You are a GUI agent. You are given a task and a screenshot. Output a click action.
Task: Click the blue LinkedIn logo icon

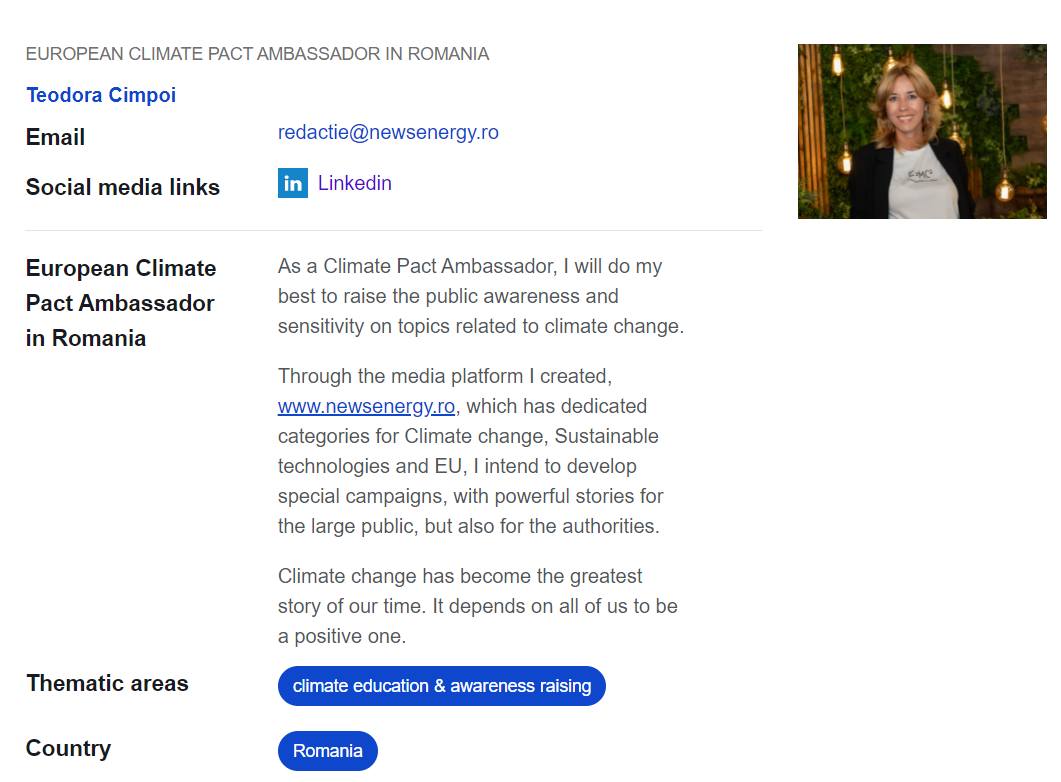pyautogui.click(x=292, y=183)
